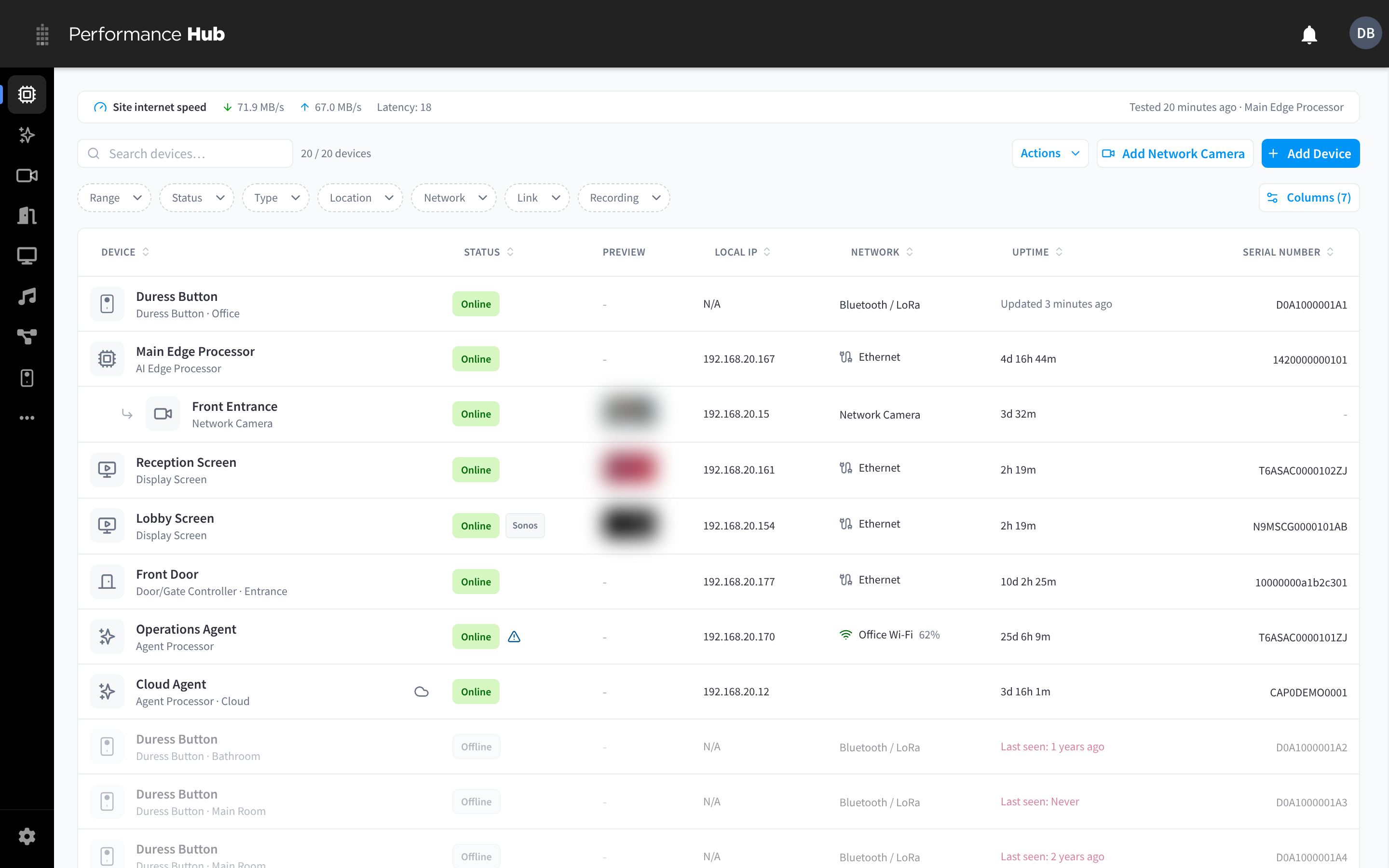Viewport: 1389px width, 868px height.
Task: Open the Doors sidebar icon
Action: click(27, 216)
